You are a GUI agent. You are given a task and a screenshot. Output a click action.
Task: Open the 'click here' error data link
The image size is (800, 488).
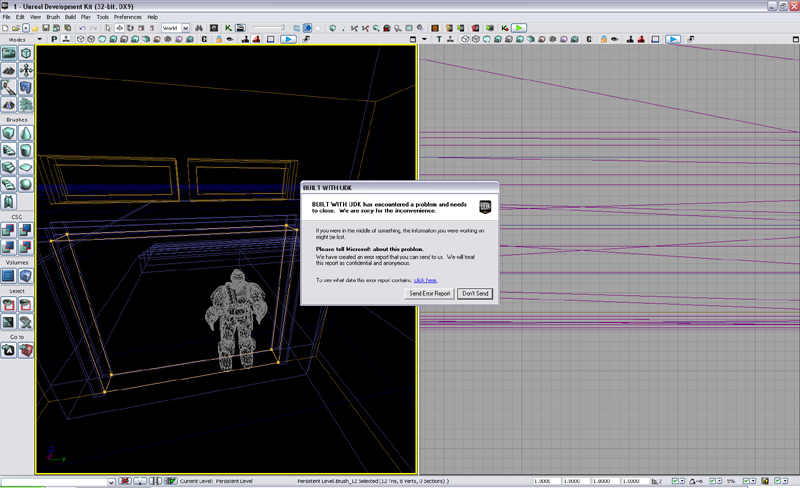point(425,280)
